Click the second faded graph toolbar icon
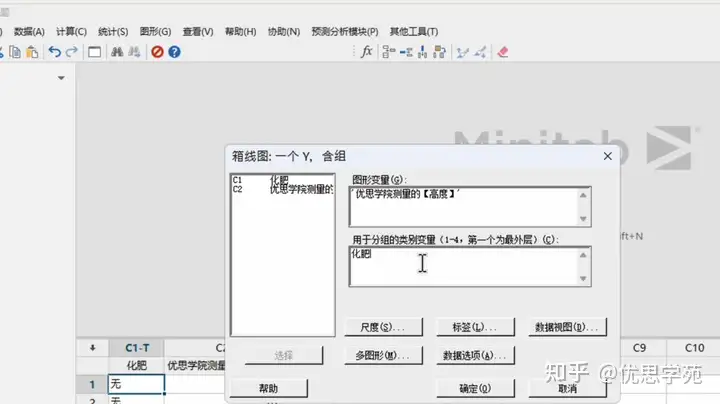 tap(480, 53)
